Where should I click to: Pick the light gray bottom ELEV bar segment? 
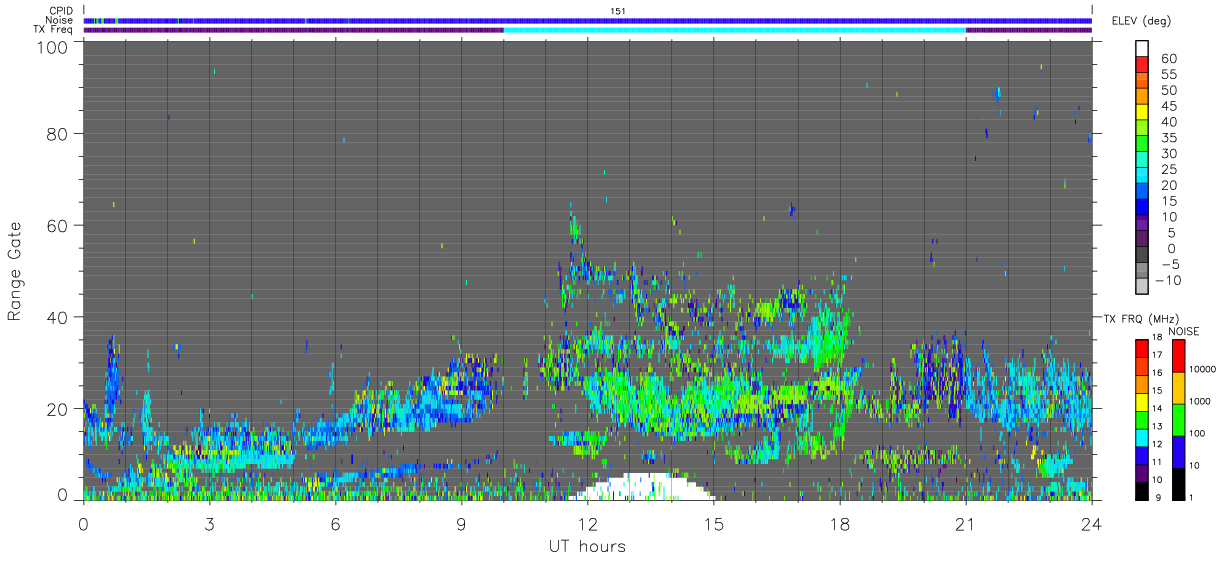[x=1142, y=284]
